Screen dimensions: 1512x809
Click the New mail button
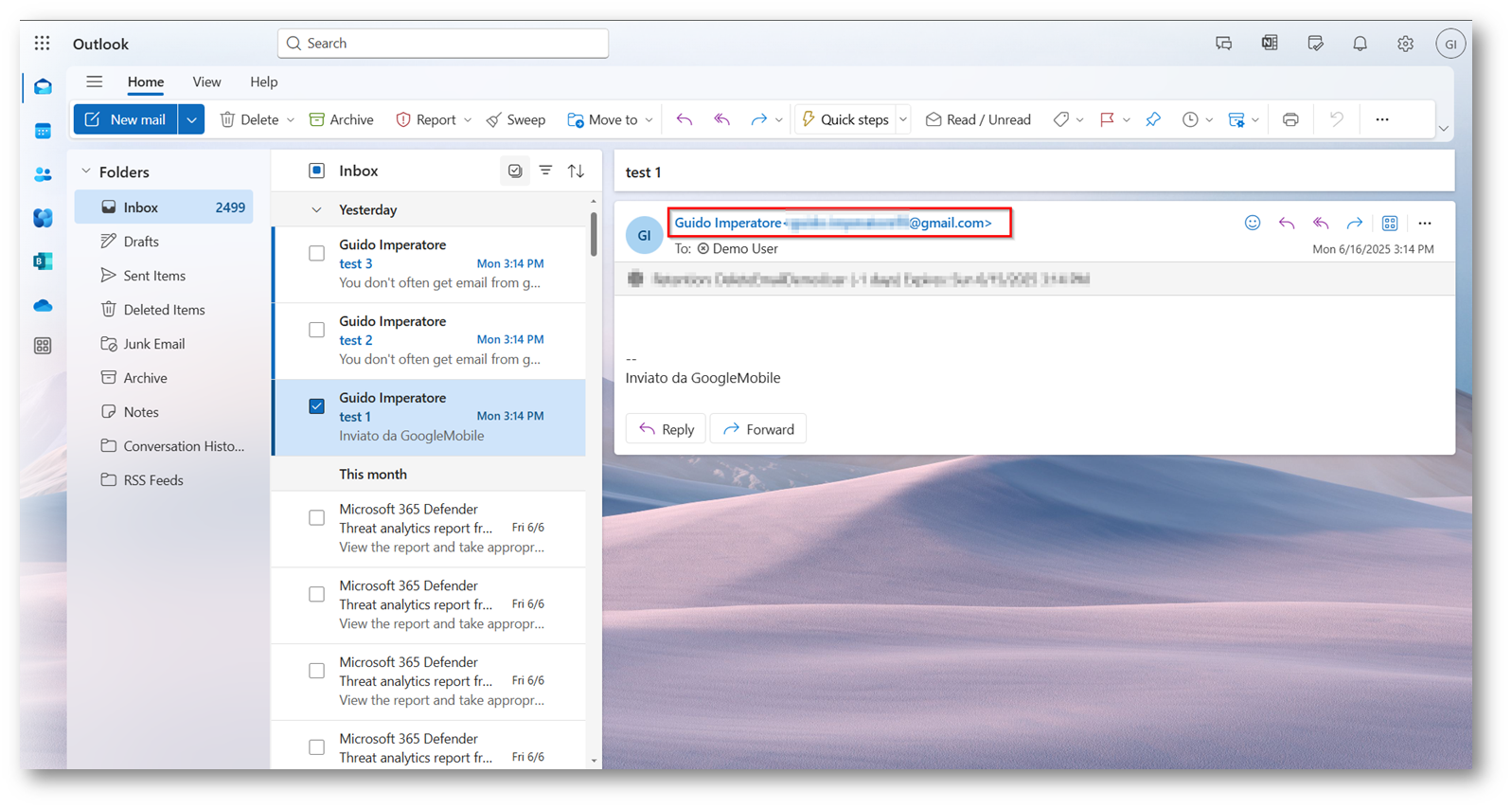(126, 119)
